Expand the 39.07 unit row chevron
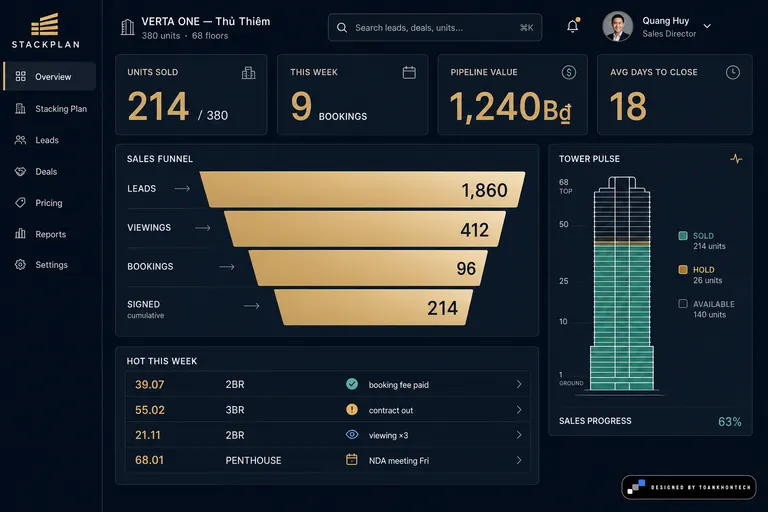The height and width of the screenshot is (512, 768). [519, 385]
